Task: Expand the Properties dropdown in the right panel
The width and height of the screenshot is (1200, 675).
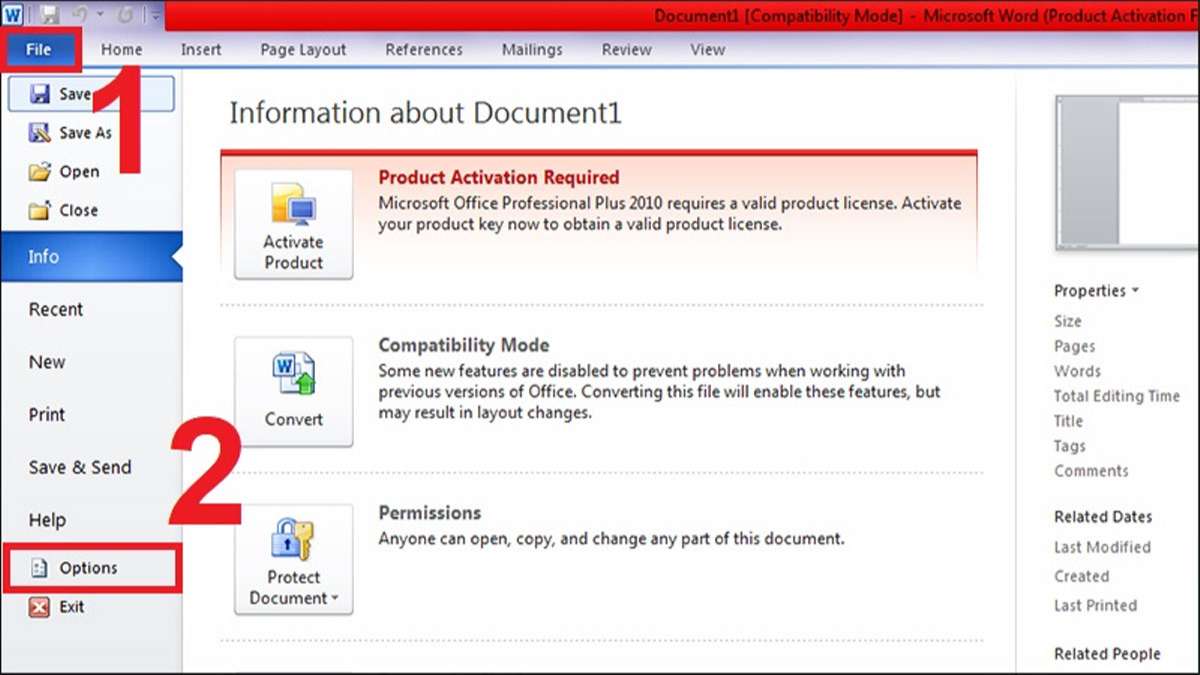Action: (1134, 290)
